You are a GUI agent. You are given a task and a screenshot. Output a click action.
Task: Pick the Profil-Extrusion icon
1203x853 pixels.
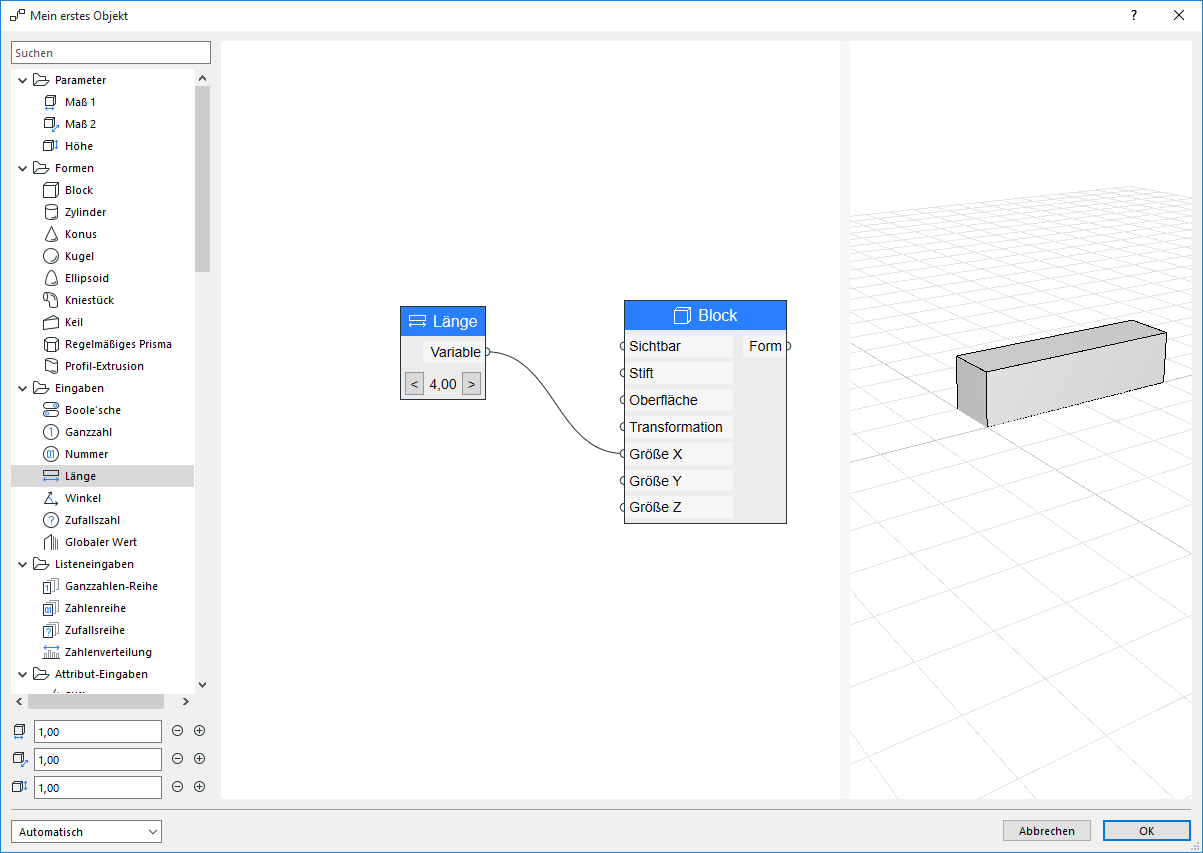52,366
